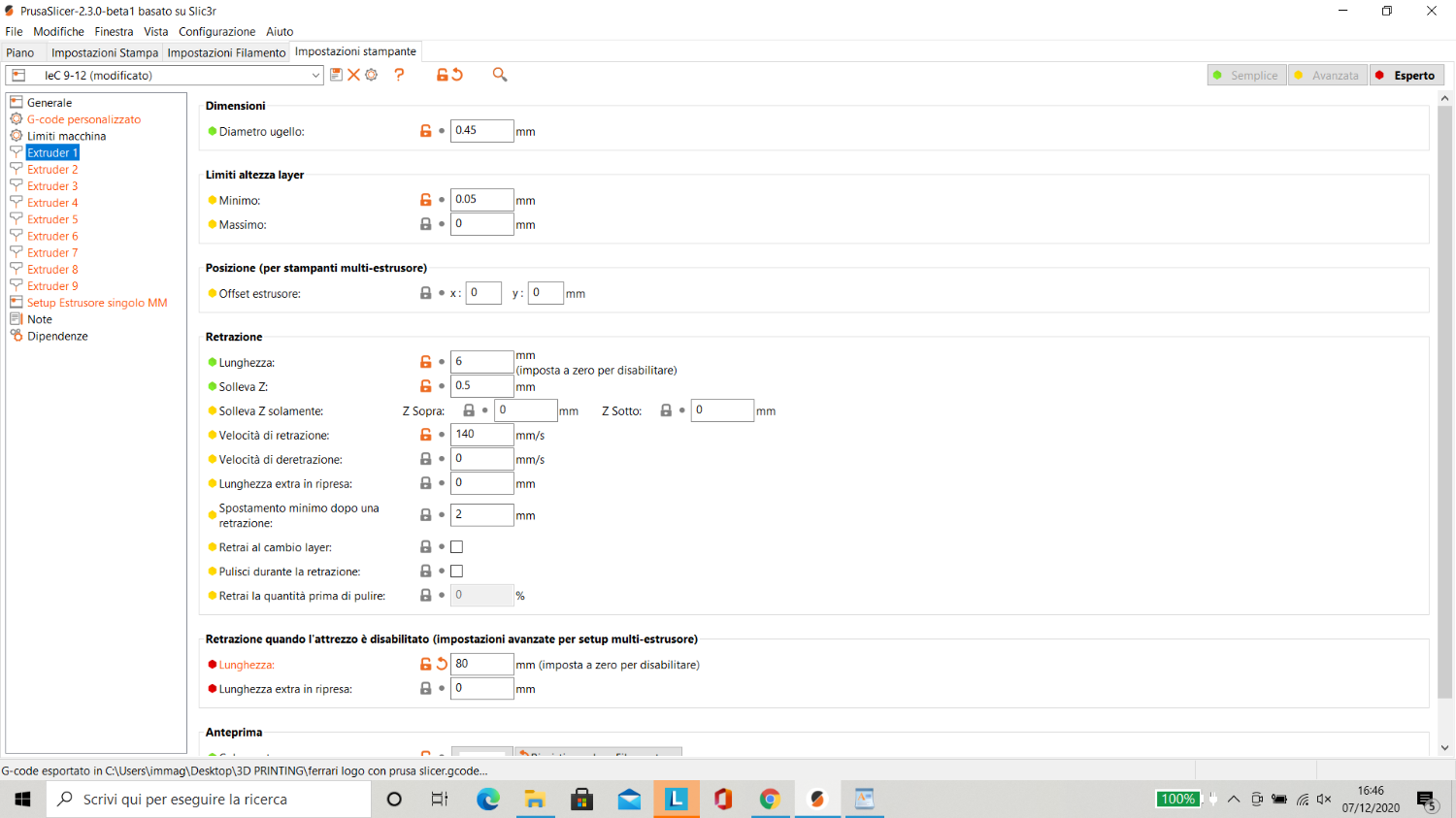Open Limiti macchina settings page
This screenshot has width=1456, height=818.
(66, 136)
